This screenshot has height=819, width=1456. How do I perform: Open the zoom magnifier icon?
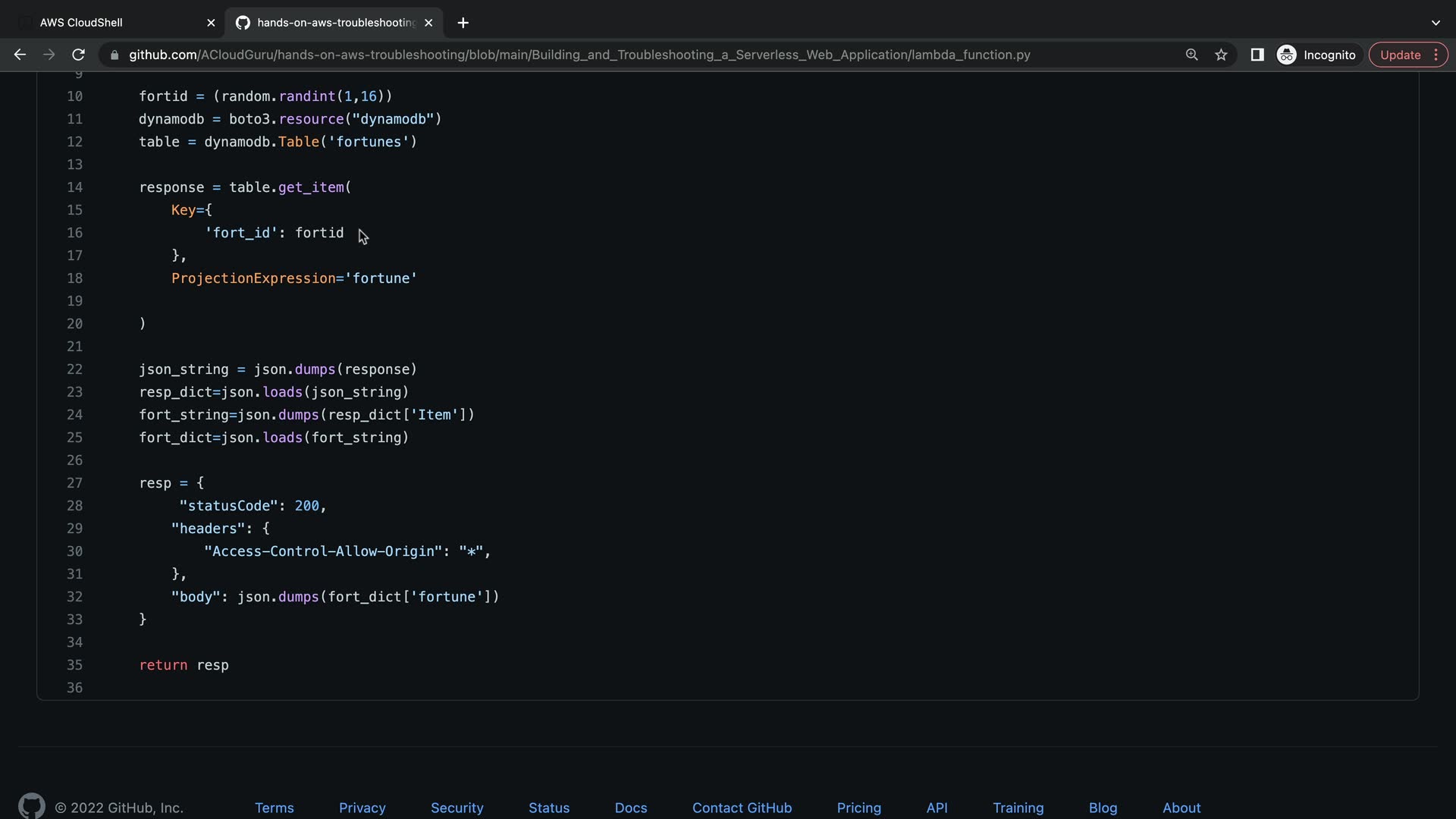tap(1191, 55)
